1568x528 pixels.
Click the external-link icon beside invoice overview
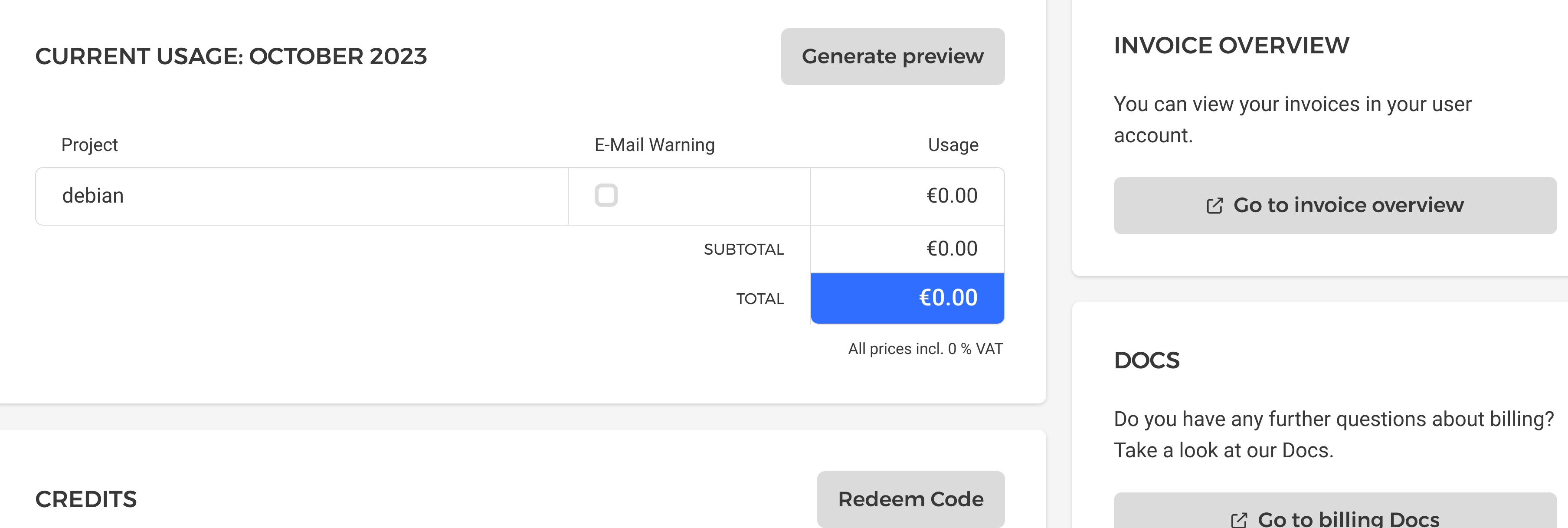pos(1214,206)
